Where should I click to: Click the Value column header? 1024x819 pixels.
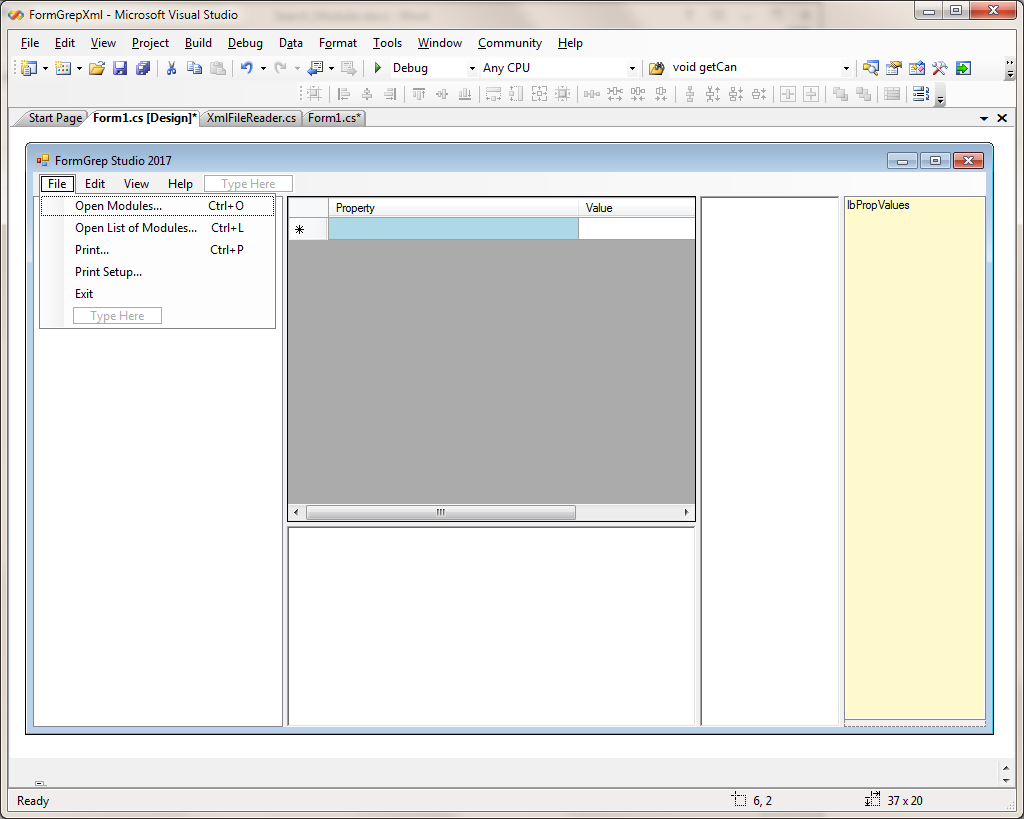click(x=637, y=208)
